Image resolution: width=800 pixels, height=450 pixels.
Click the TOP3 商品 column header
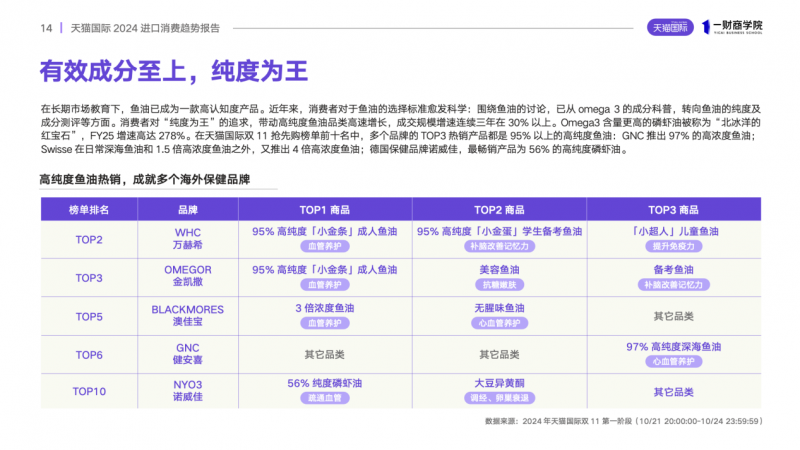click(x=673, y=210)
